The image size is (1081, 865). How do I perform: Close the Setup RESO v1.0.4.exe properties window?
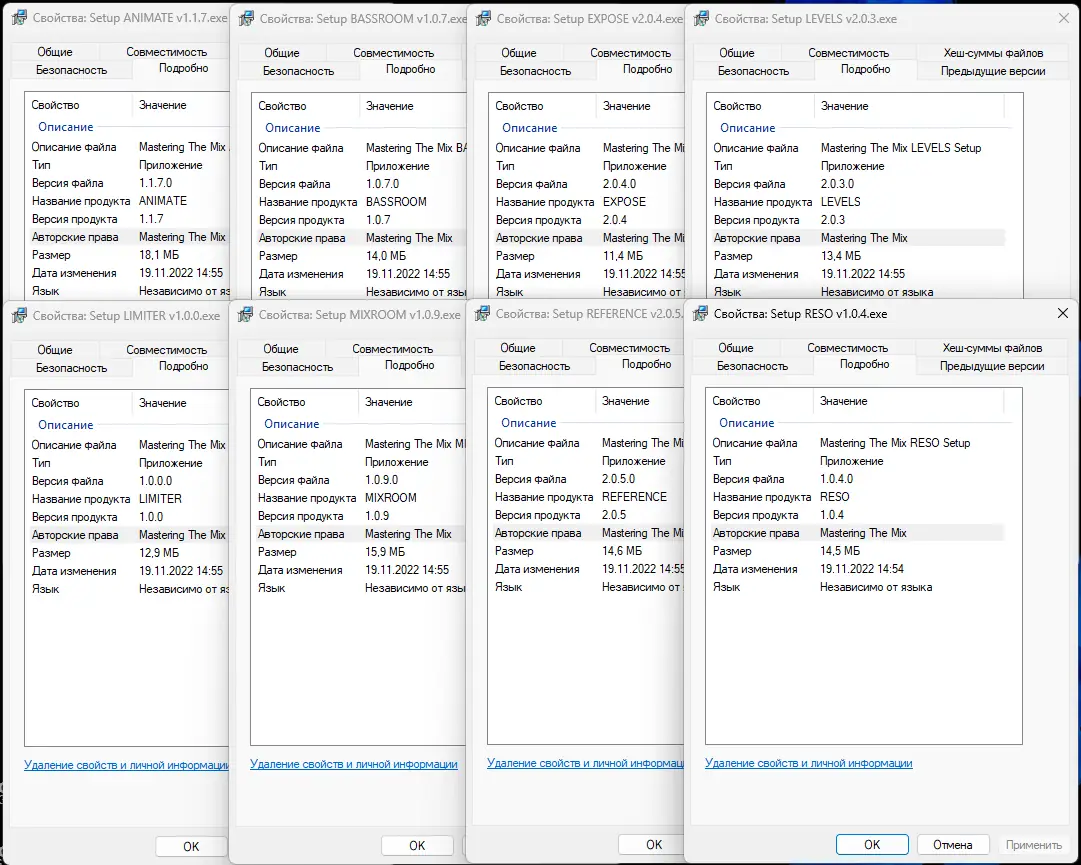click(1062, 314)
